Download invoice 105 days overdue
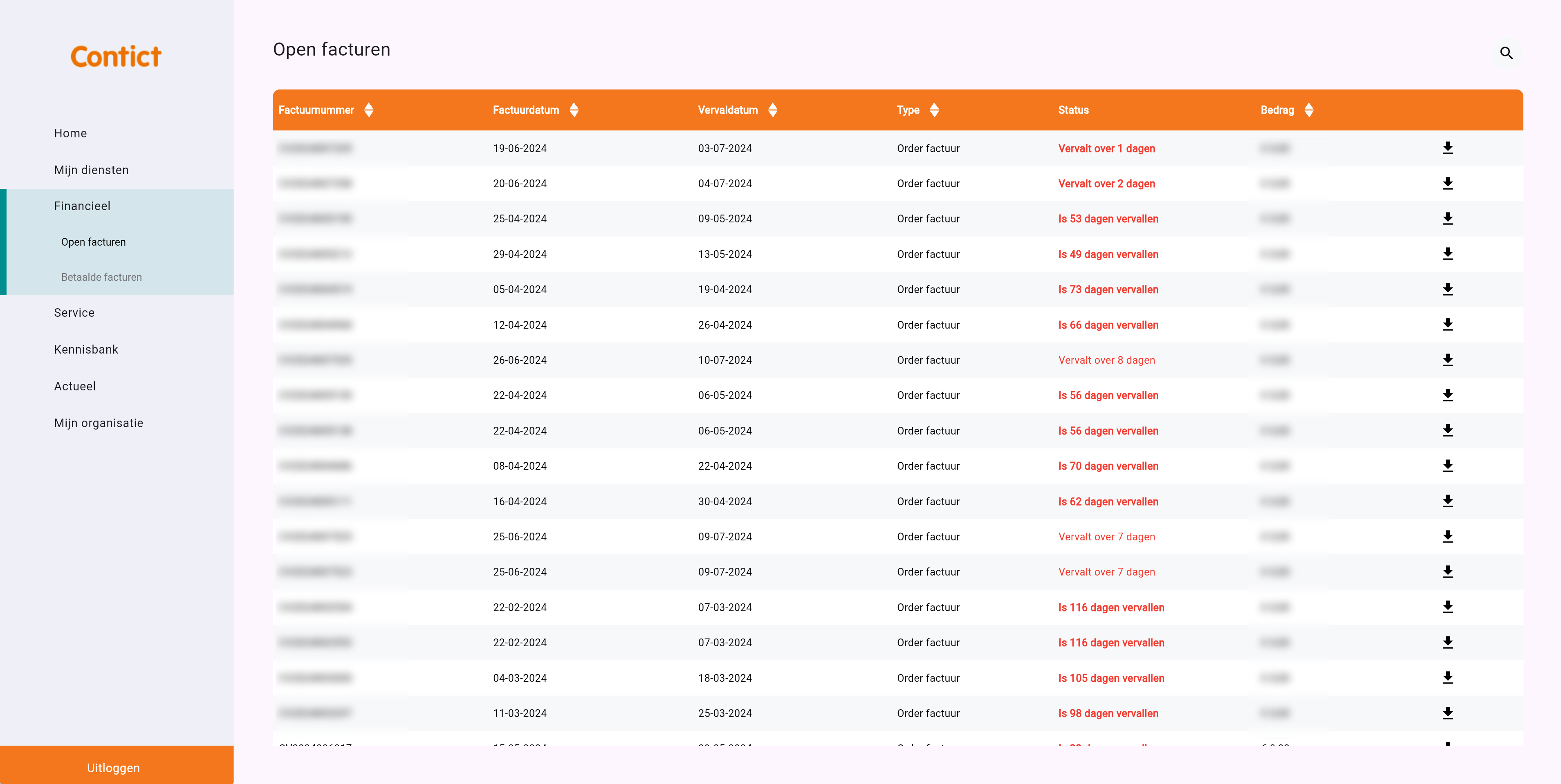 pos(1447,677)
